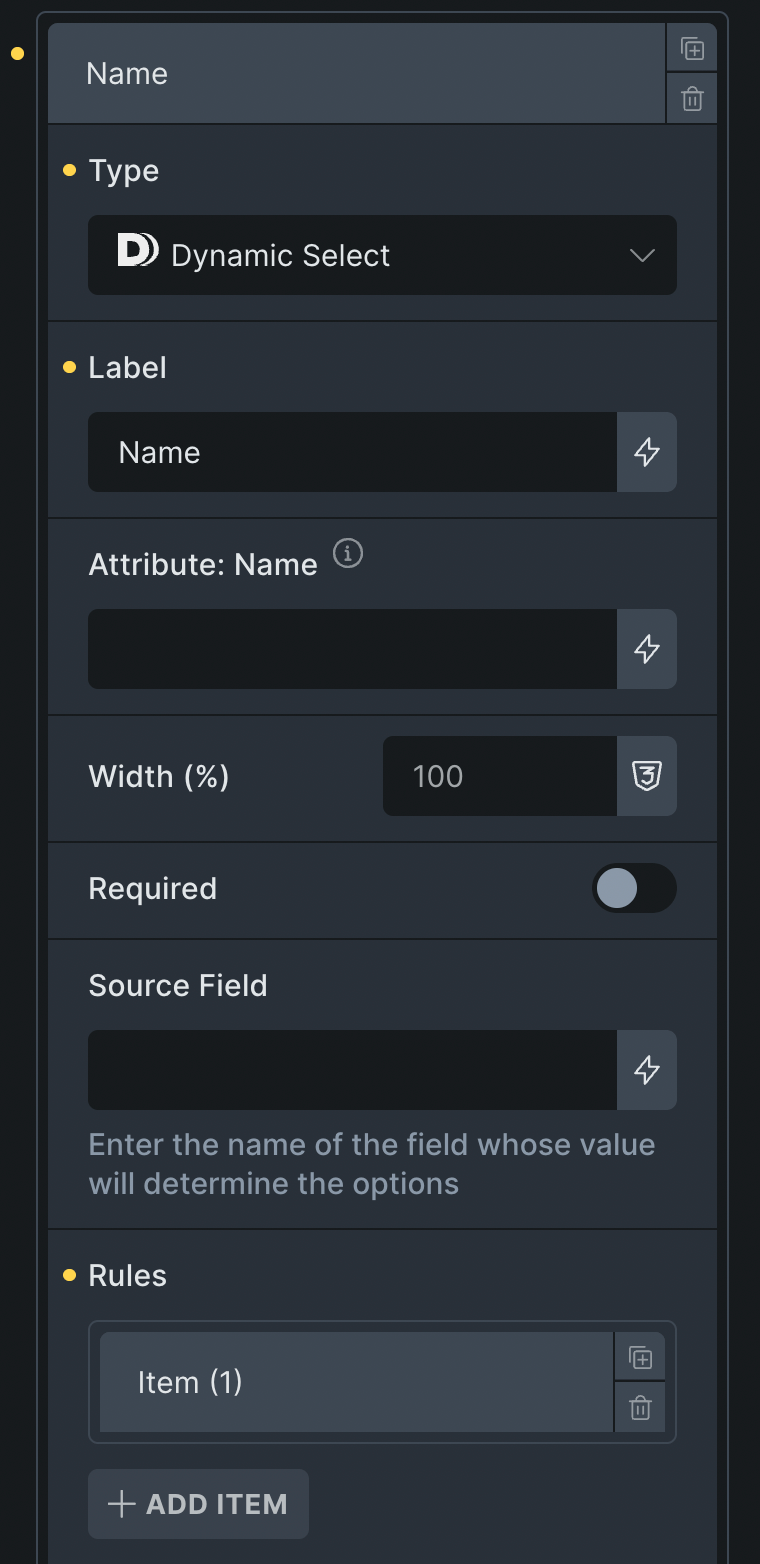Delete the Name component
The width and height of the screenshot is (760, 1564).
[x=691, y=98]
